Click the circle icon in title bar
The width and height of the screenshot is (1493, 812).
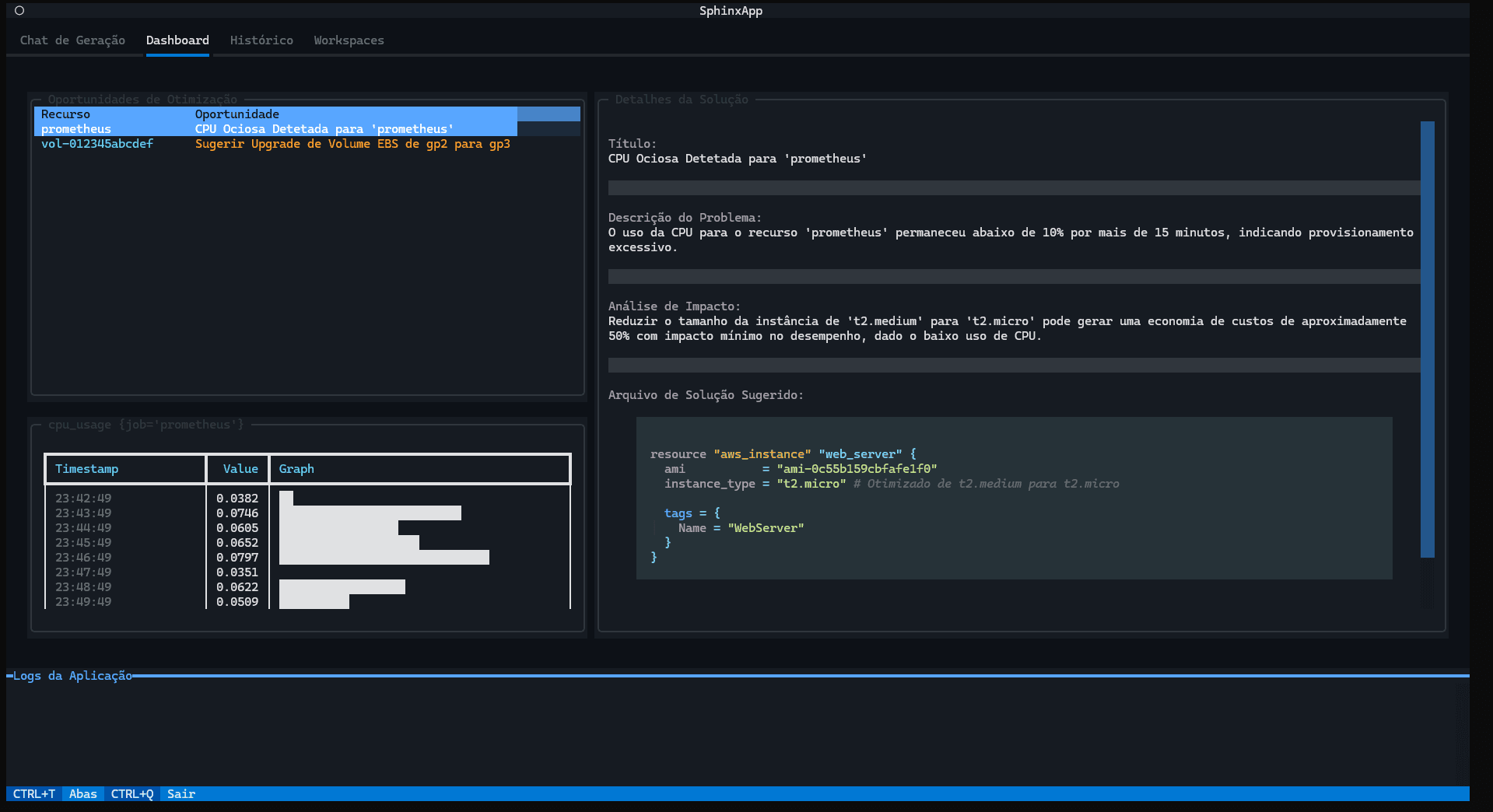click(19, 11)
